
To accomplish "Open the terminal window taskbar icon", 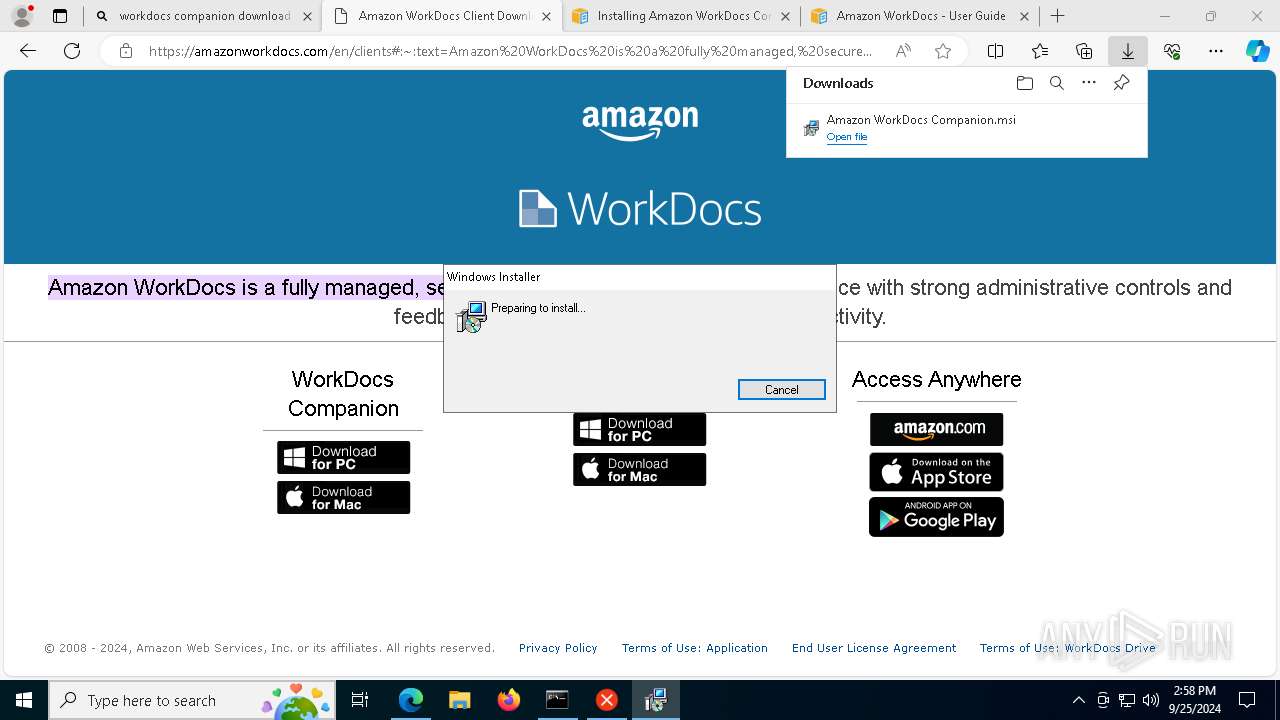I will coord(557,700).
